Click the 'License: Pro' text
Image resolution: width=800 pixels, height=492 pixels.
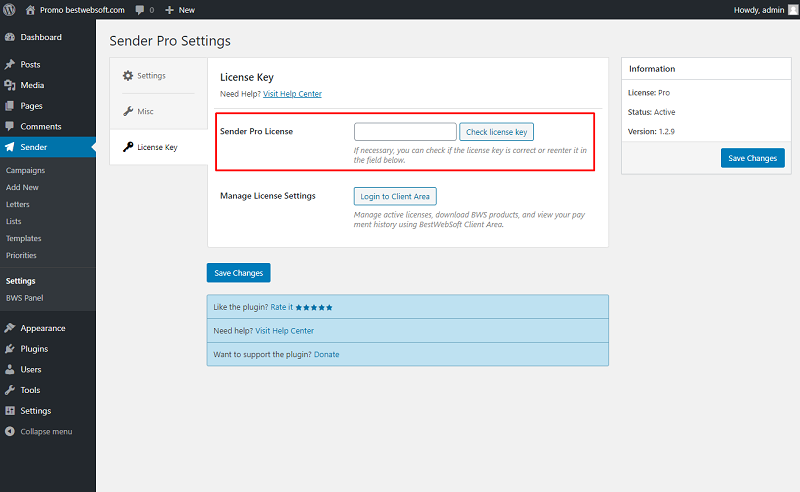648,92
